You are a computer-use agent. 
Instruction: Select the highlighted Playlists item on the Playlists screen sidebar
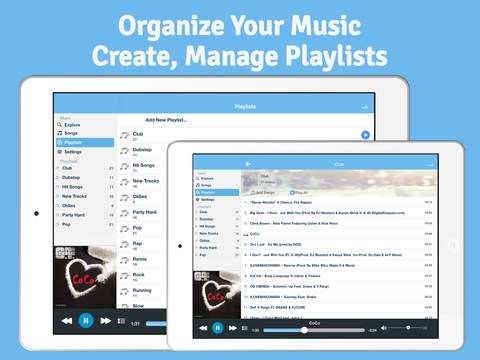coord(85,142)
